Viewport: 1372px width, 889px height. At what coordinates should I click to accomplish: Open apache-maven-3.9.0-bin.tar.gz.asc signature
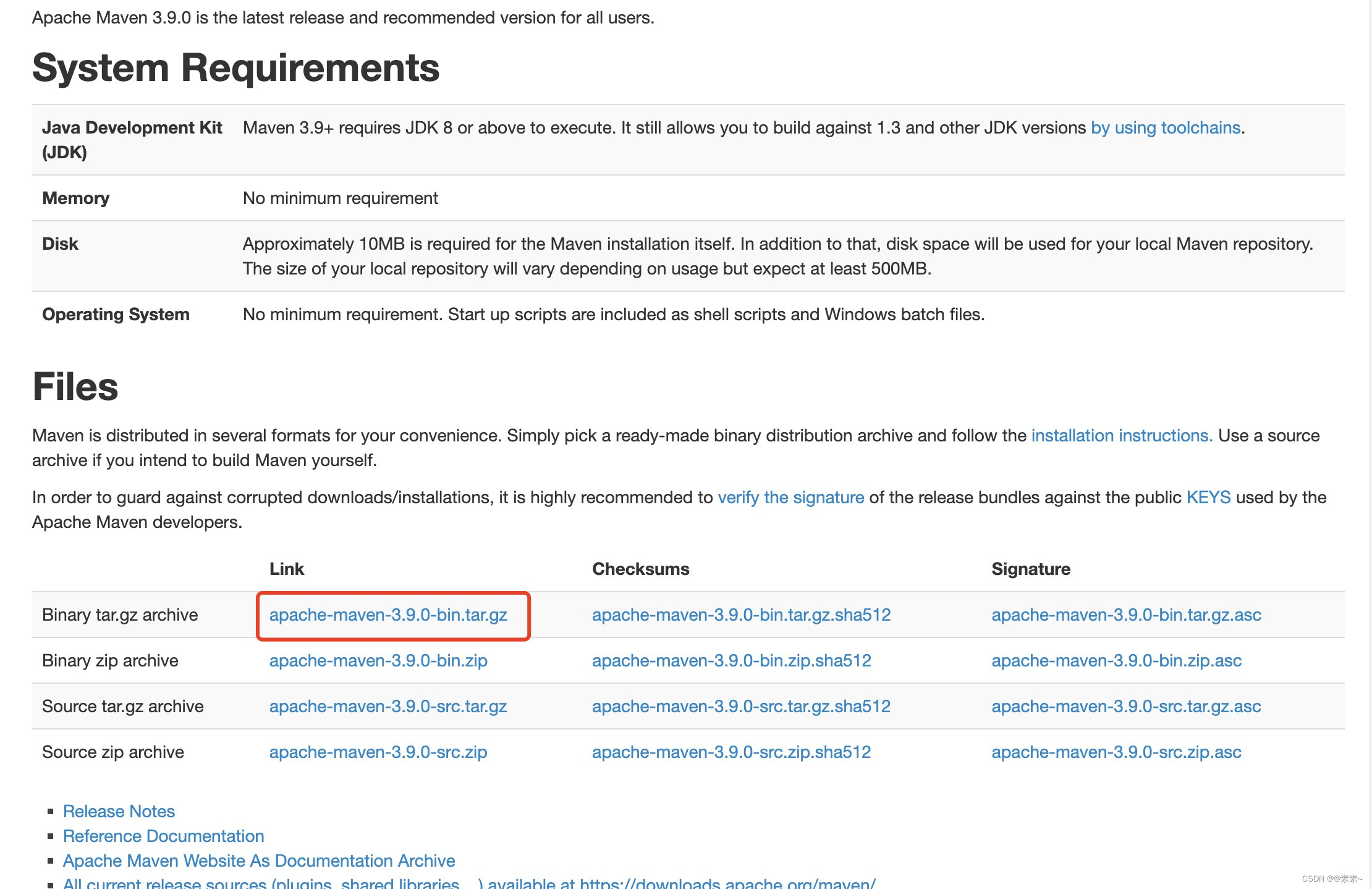[x=1126, y=615]
